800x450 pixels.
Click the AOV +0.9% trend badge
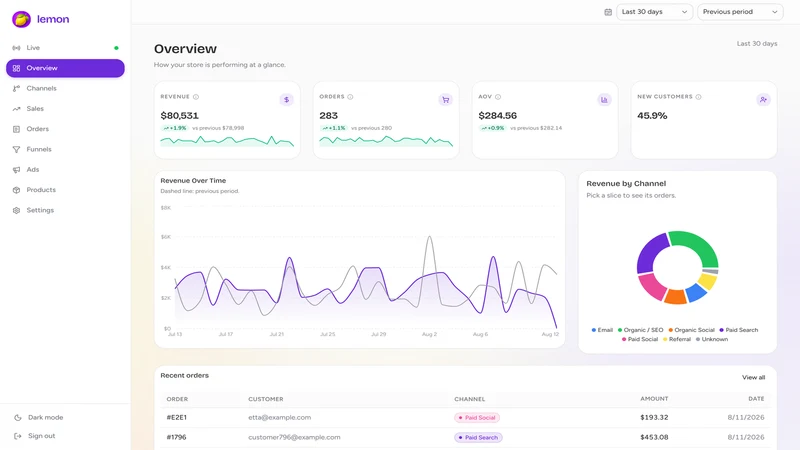pos(493,128)
